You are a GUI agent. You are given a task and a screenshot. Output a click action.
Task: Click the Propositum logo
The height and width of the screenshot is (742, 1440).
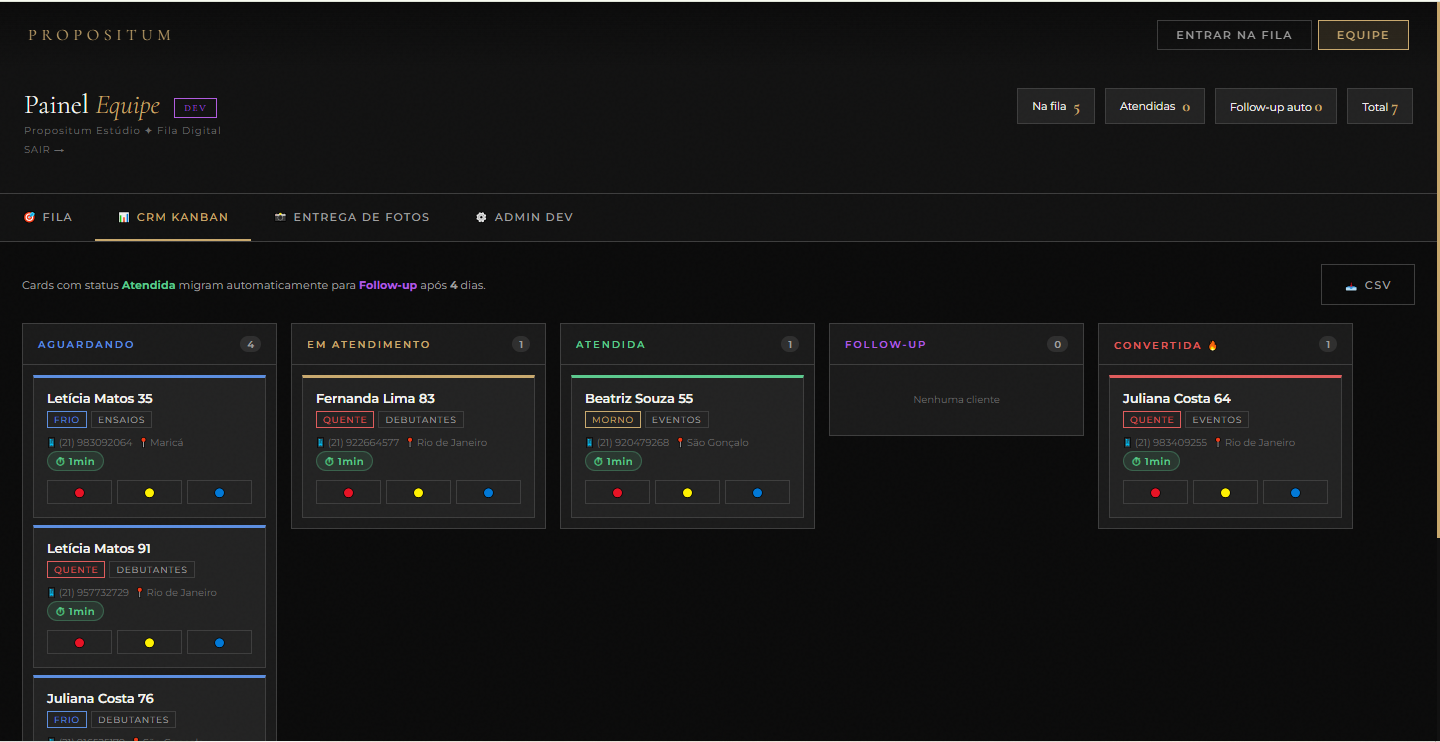click(x=100, y=35)
